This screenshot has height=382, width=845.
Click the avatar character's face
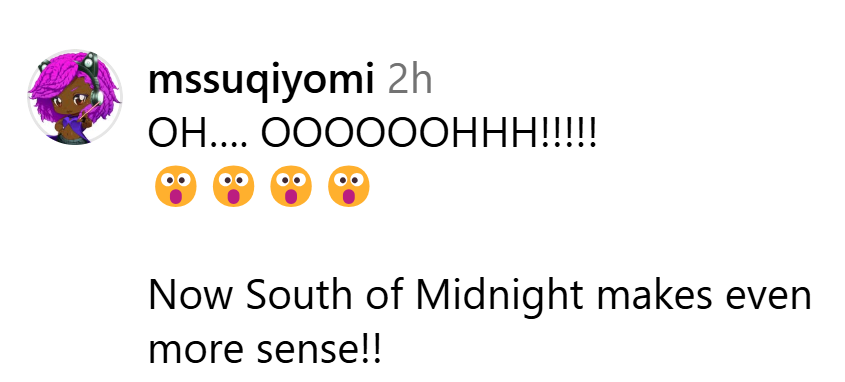click(x=71, y=102)
